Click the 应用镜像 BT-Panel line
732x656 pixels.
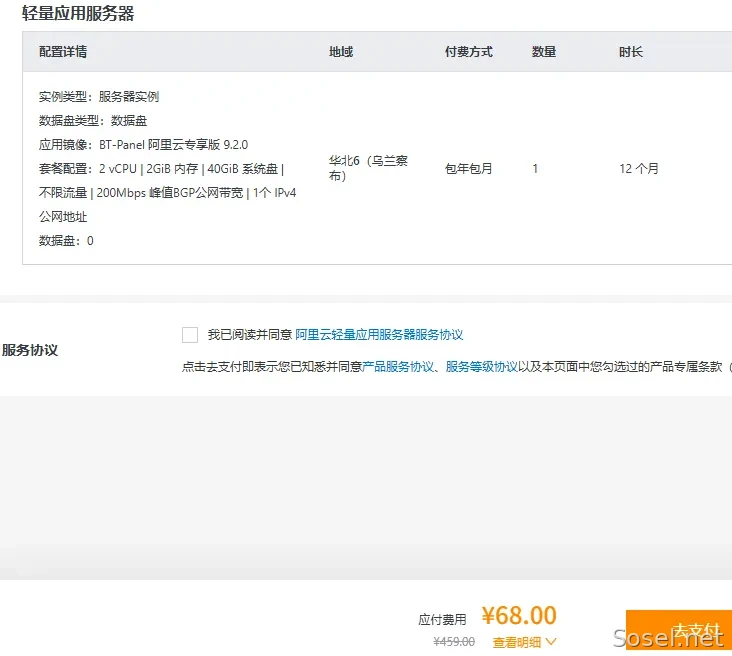143,145
